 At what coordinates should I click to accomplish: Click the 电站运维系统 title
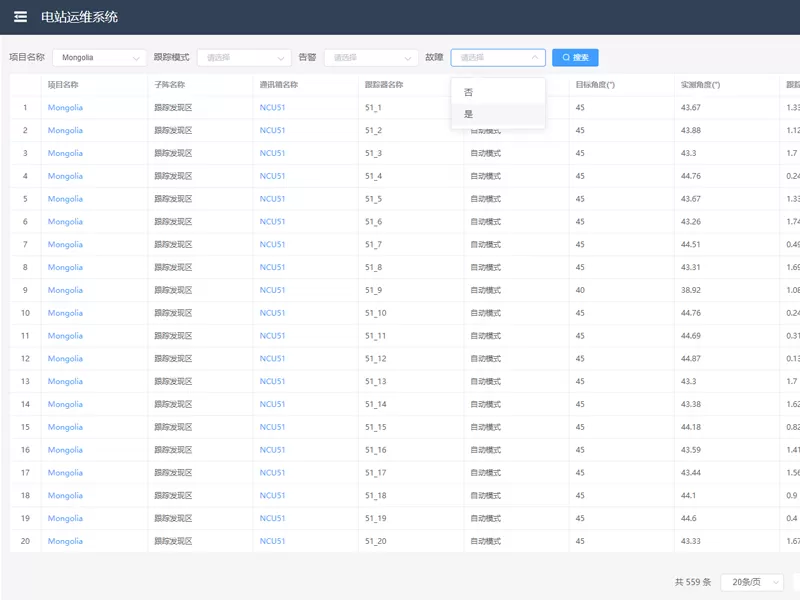point(79,17)
